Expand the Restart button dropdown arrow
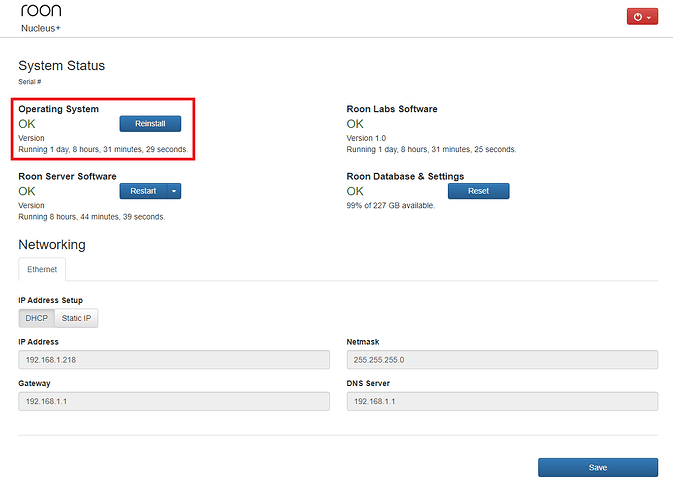Viewport: 673px width, 500px height. point(174,191)
